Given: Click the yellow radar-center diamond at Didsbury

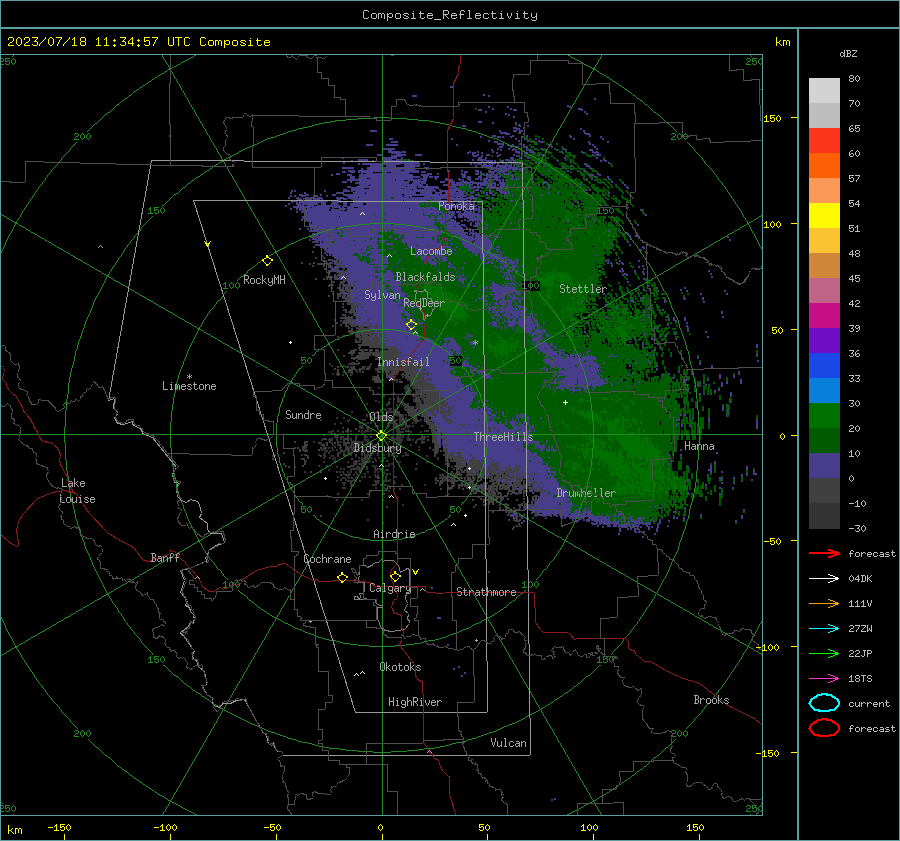Looking at the screenshot, I should coord(382,435).
